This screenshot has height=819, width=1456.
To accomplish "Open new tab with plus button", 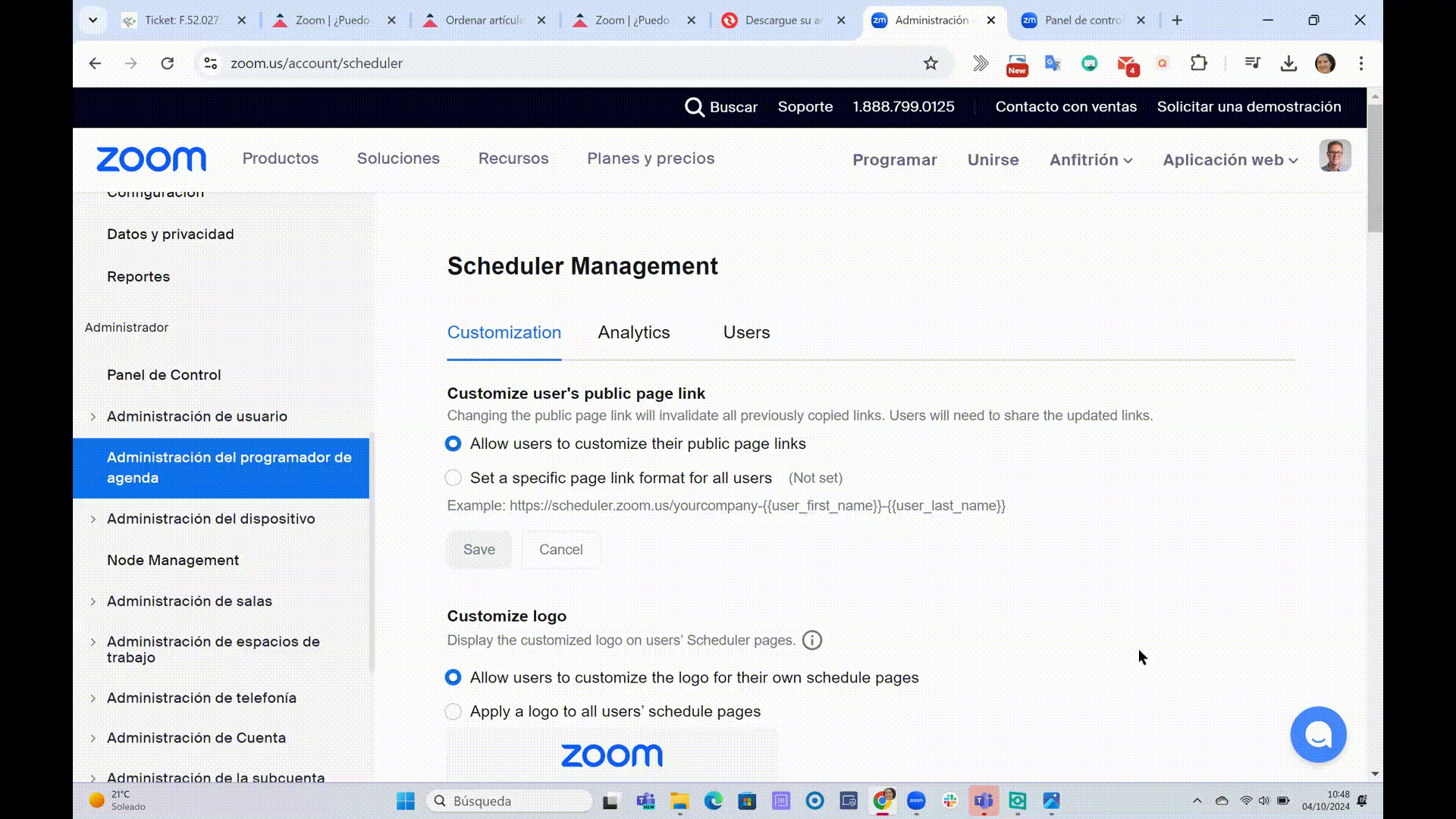I will pyautogui.click(x=1177, y=20).
